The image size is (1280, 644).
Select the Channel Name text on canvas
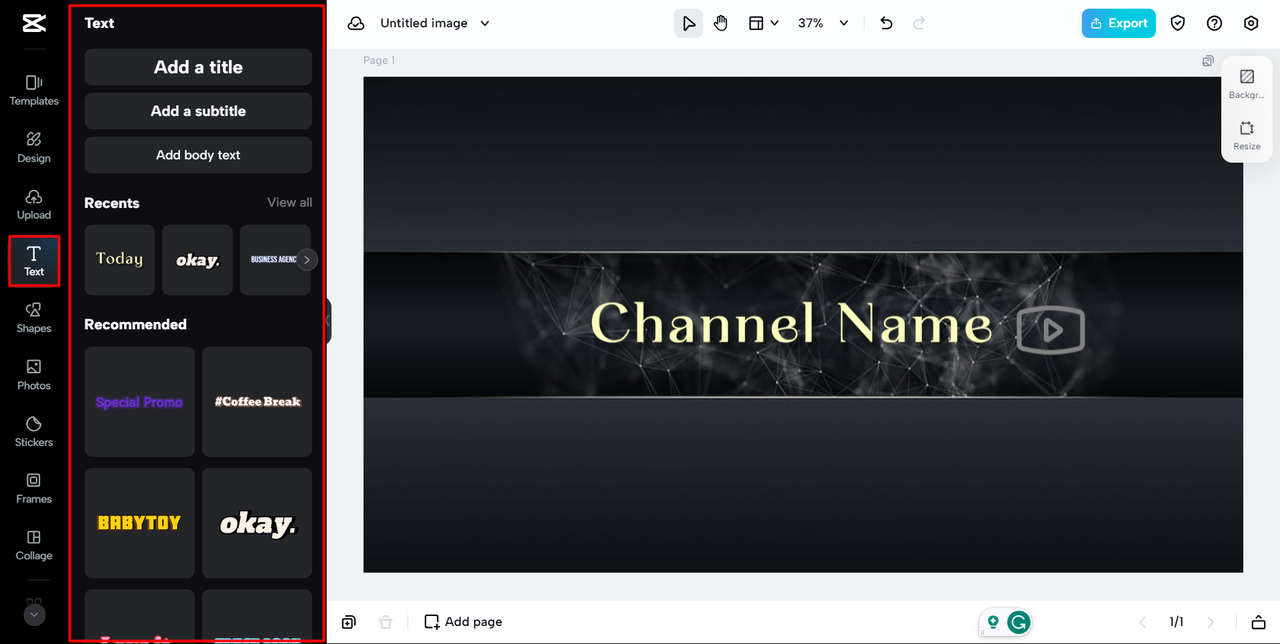point(791,323)
